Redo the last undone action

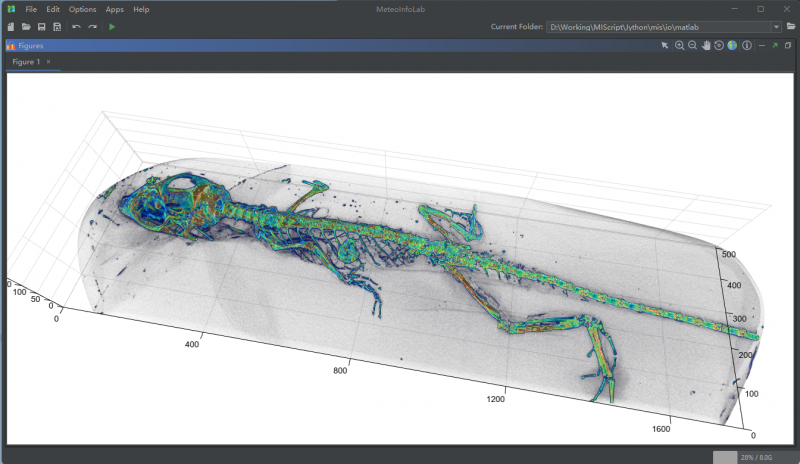(x=93, y=26)
